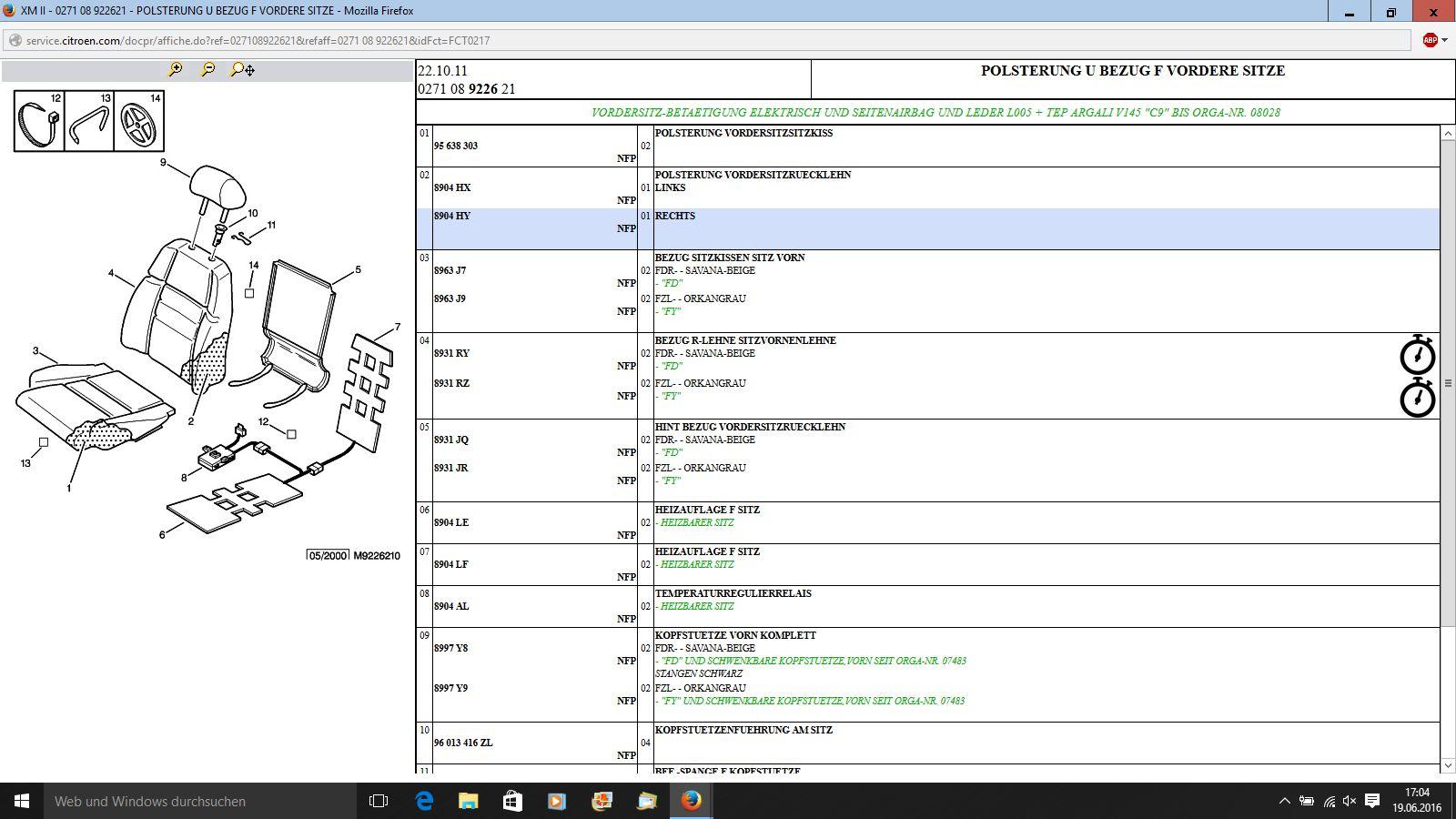Screen dimensions: 1456x819
Task: Click diagram reference M9226210
Action: click(377, 556)
